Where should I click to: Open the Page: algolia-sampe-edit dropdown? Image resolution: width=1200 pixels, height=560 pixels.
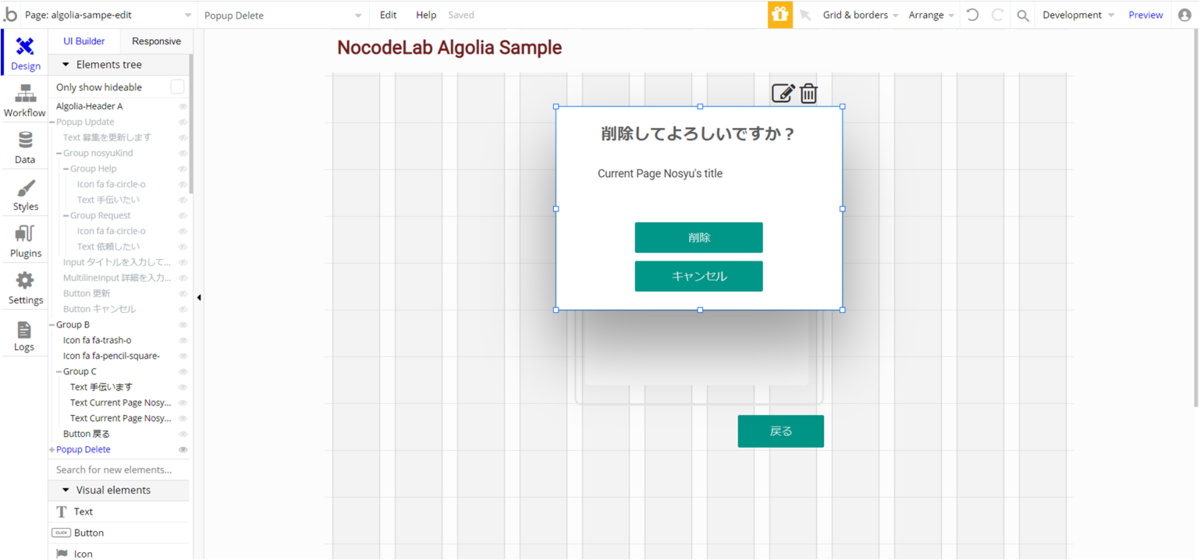(x=107, y=15)
